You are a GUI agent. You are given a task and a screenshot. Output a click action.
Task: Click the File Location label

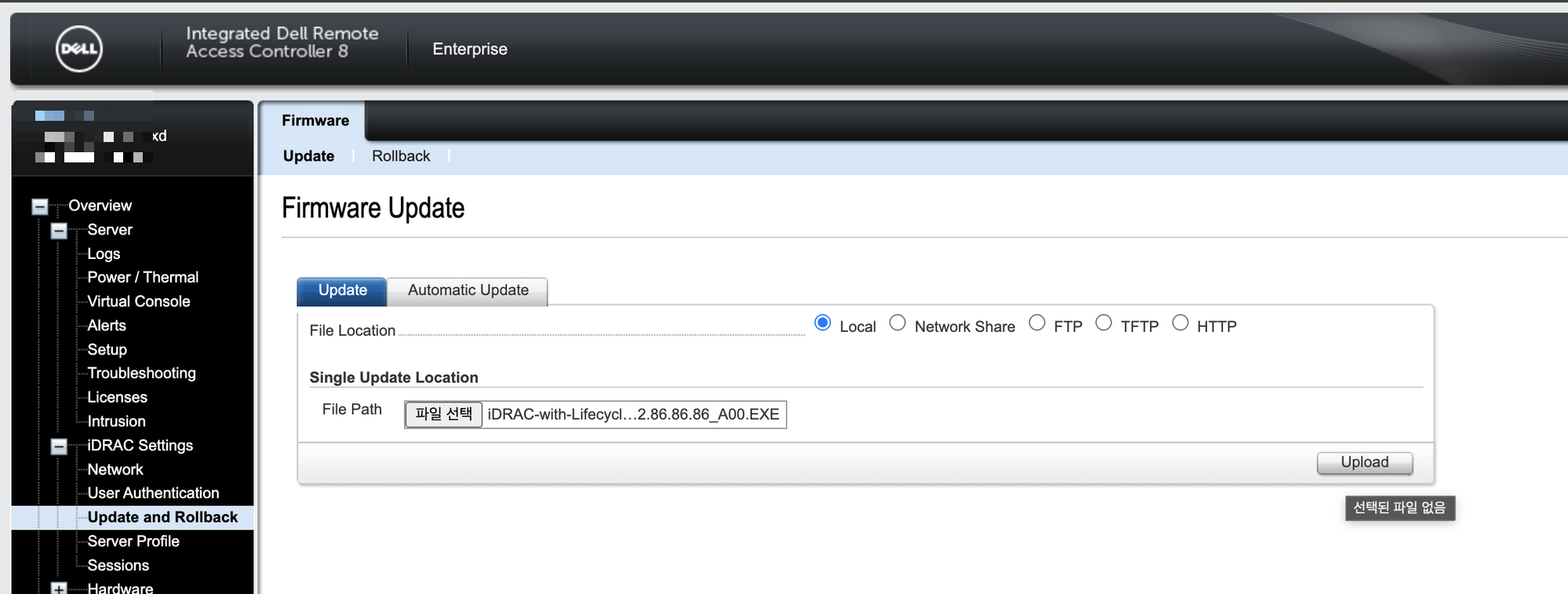[352, 331]
